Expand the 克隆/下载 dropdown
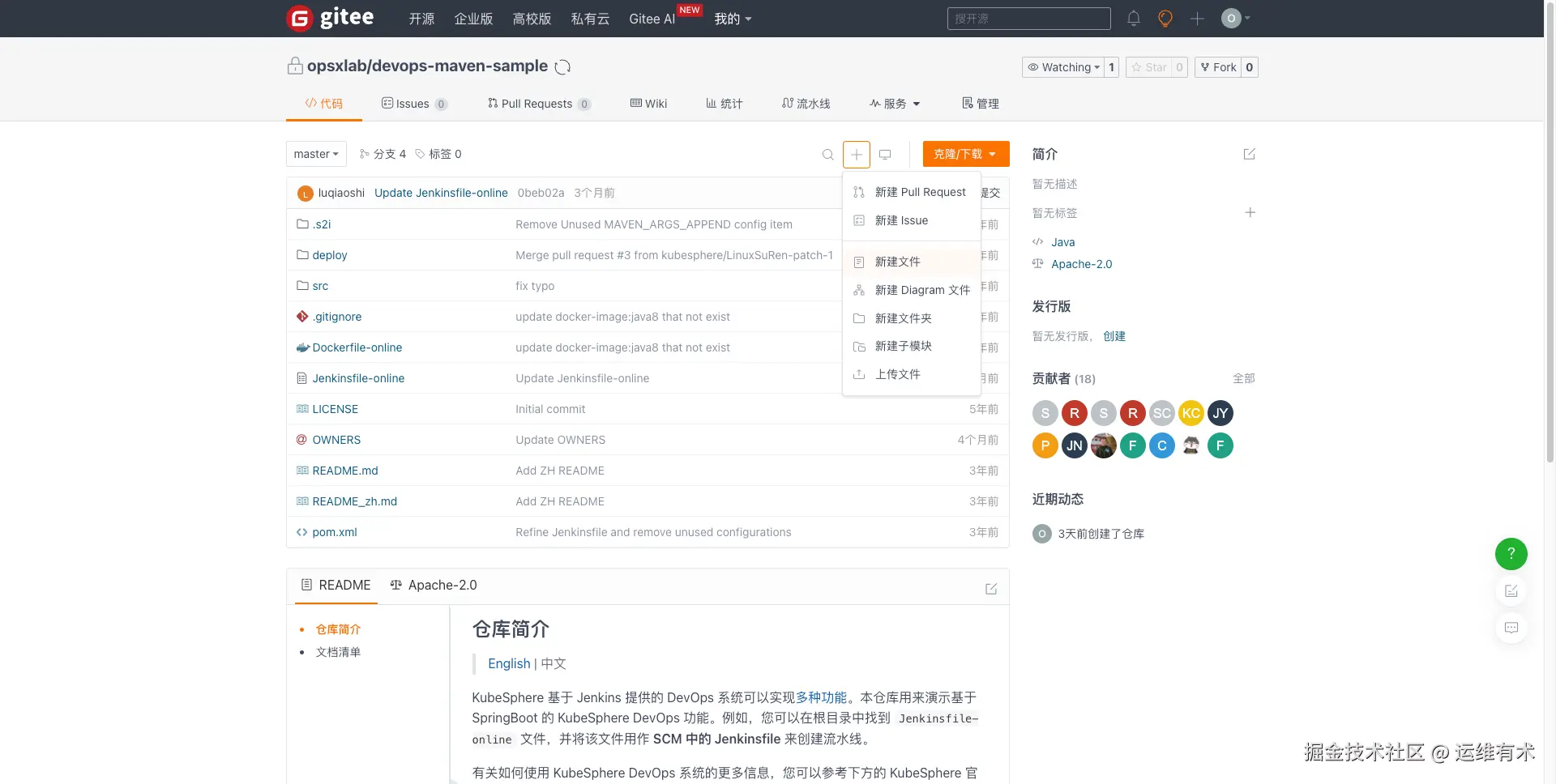This screenshot has width=1556, height=784. [x=965, y=154]
